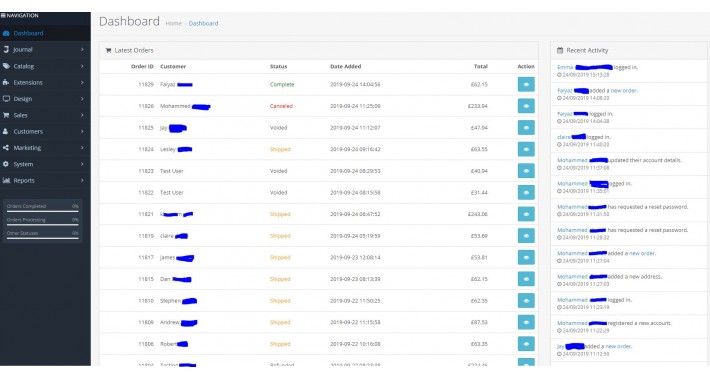This screenshot has width=710, height=380.
Task: View Test User order 11823 eye button
Action: pos(526,171)
